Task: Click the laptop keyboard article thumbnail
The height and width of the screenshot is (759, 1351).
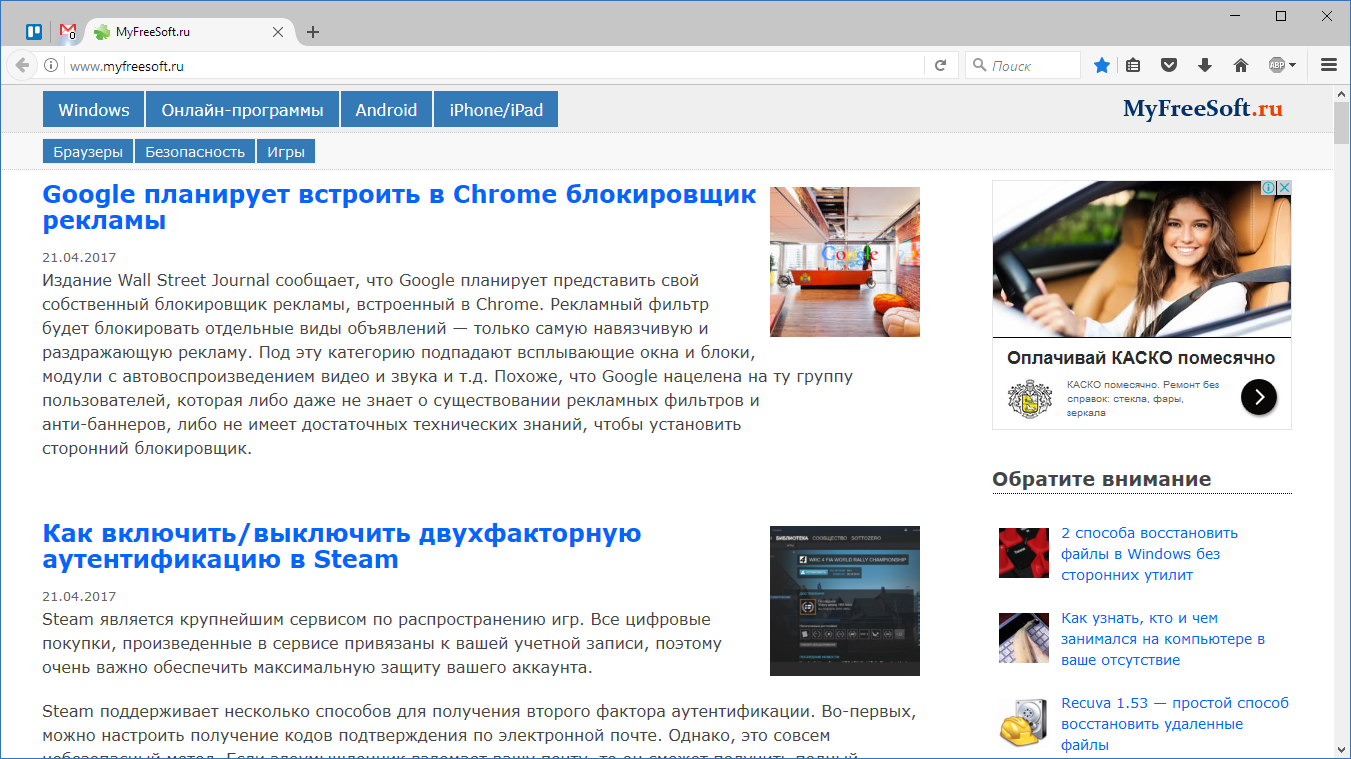Action: [1024, 638]
